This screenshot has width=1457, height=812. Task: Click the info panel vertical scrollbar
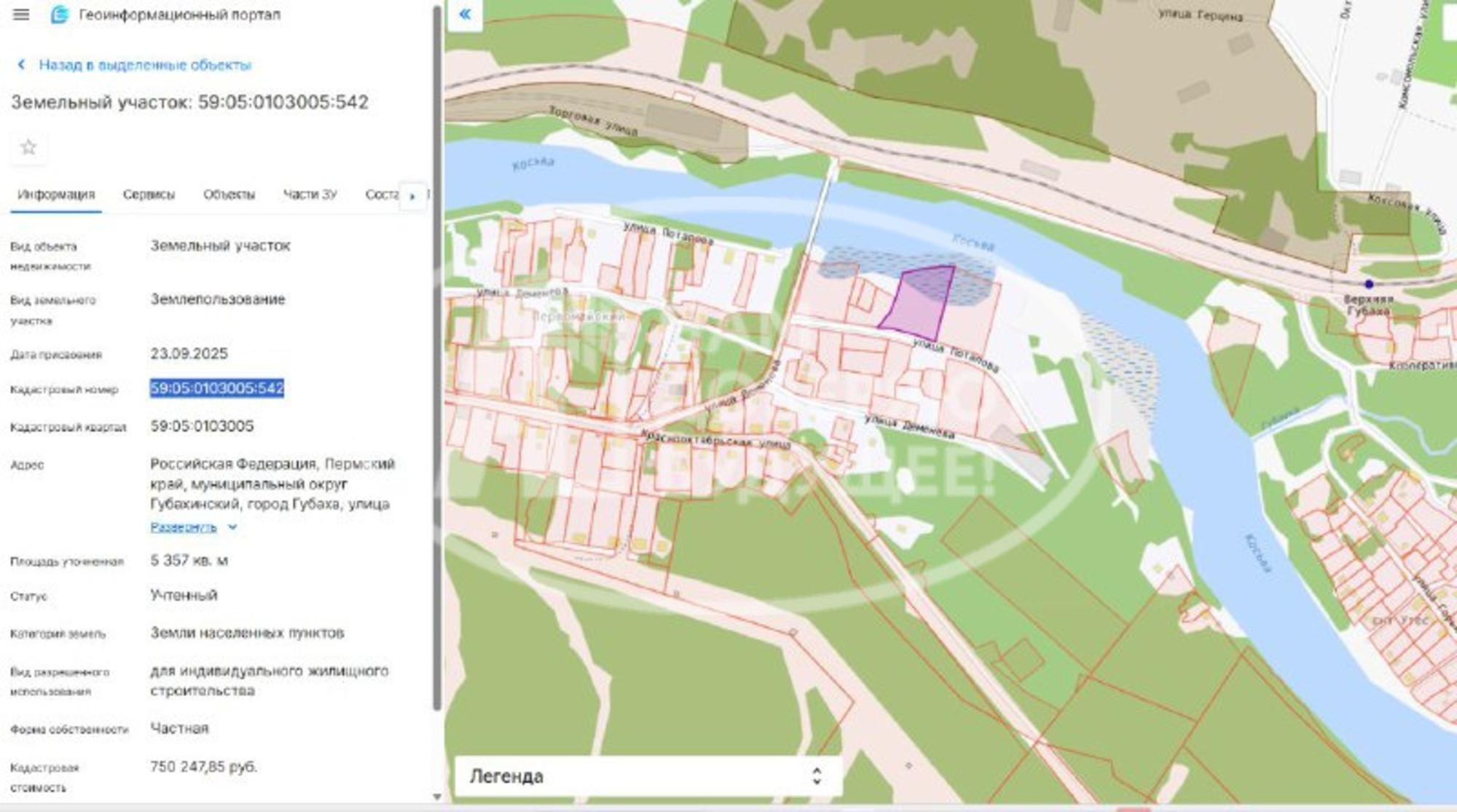437,357
